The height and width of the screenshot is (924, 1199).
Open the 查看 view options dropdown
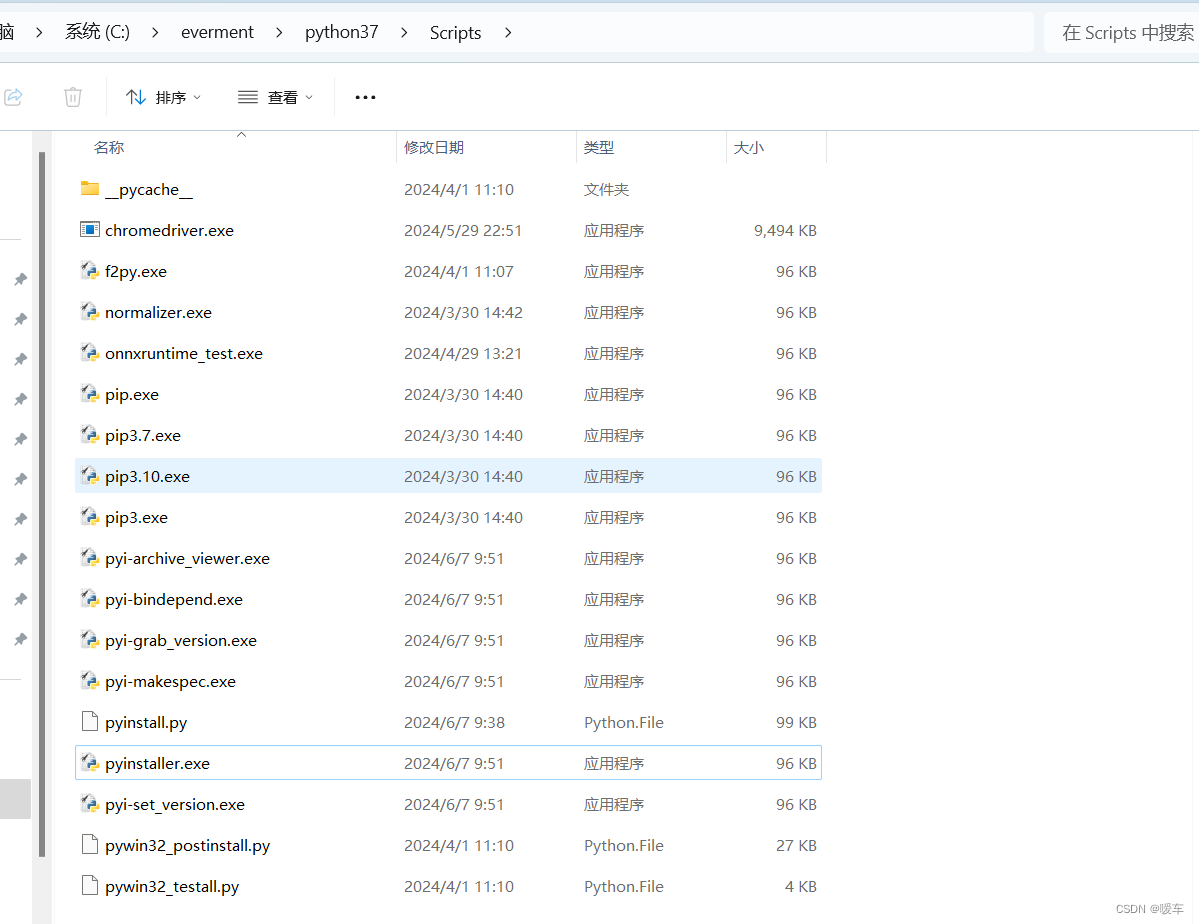click(x=273, y=97)
